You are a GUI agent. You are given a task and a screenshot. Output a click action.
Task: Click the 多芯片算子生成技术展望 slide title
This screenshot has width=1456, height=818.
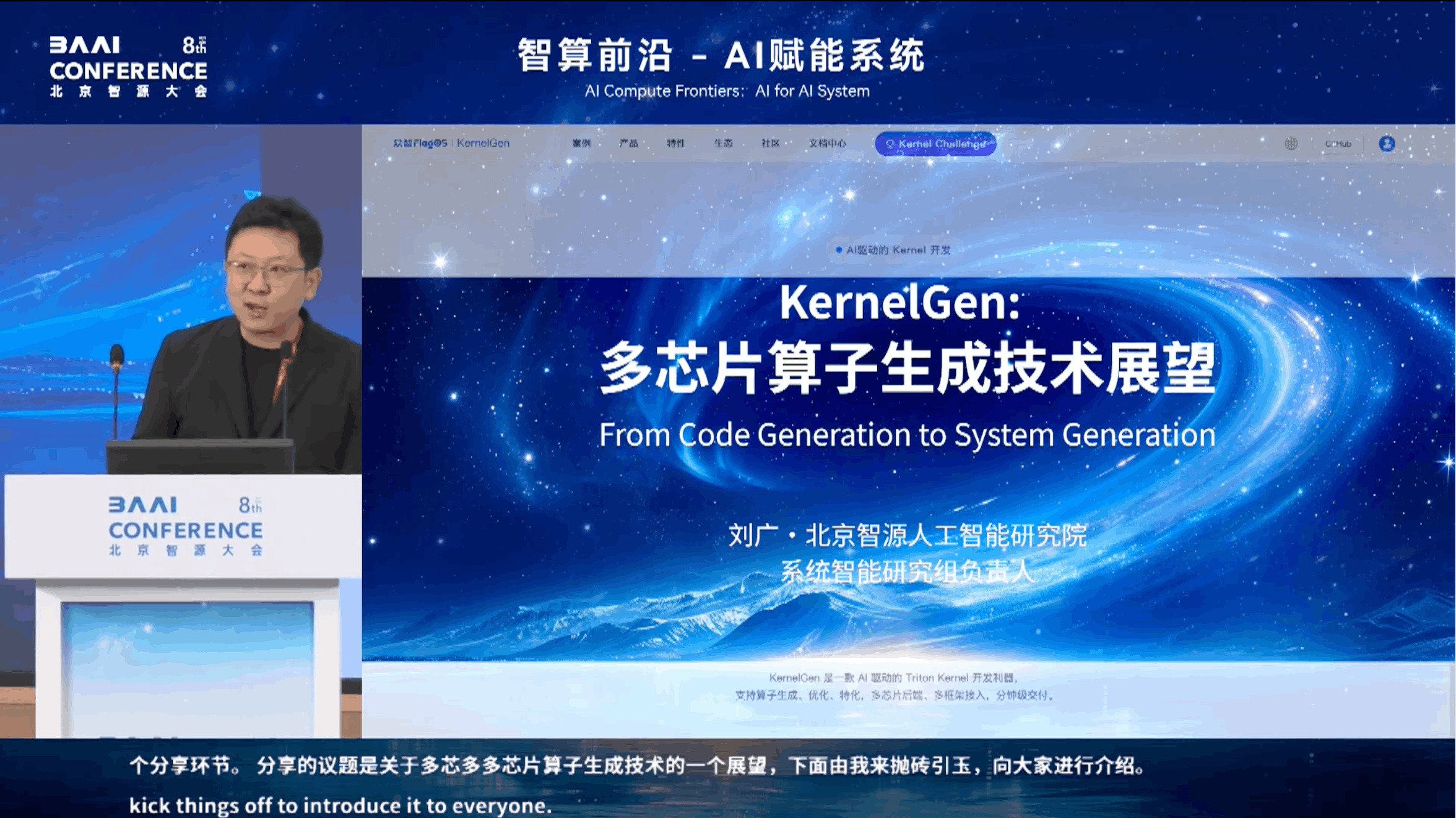pos(908,368)
